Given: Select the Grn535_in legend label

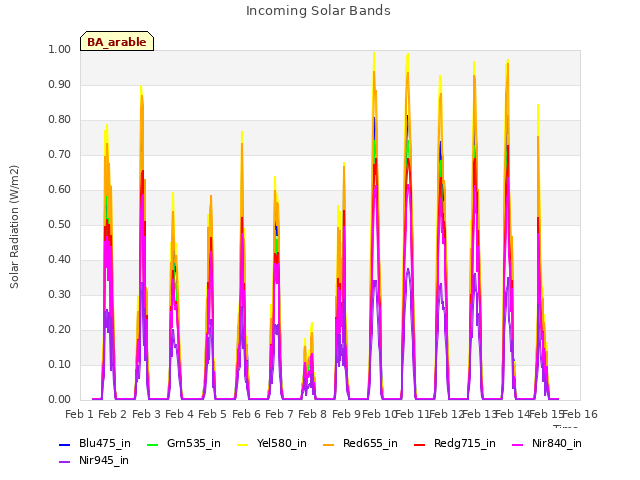Looking at the screenshot, I should (x=194, y=444).
